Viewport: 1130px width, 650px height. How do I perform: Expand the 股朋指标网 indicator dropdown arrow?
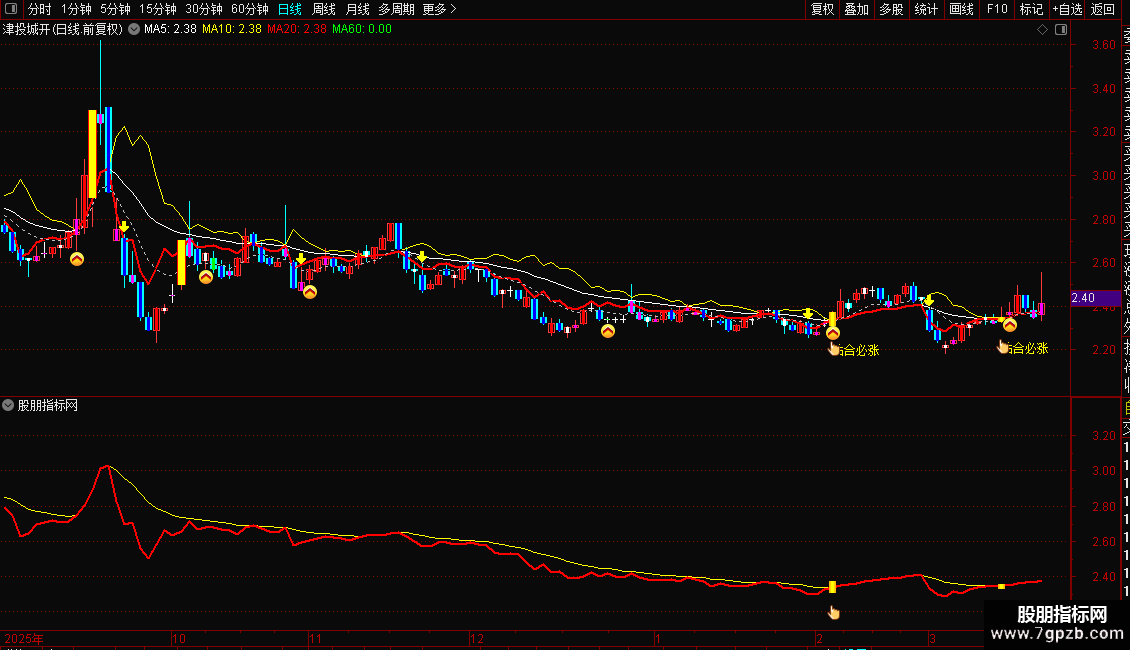[9, 405]
